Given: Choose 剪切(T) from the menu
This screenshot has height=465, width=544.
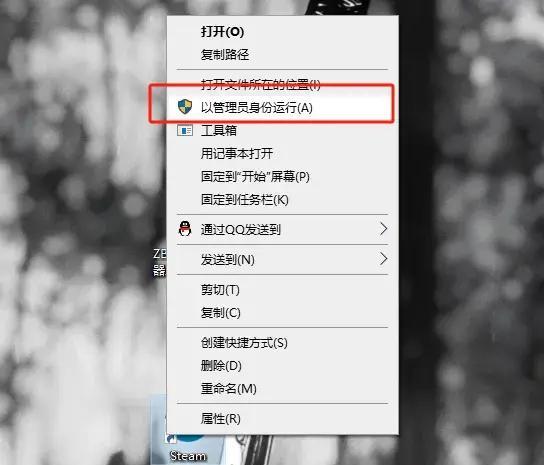Looking at the screenshot, I should [282, 289].
